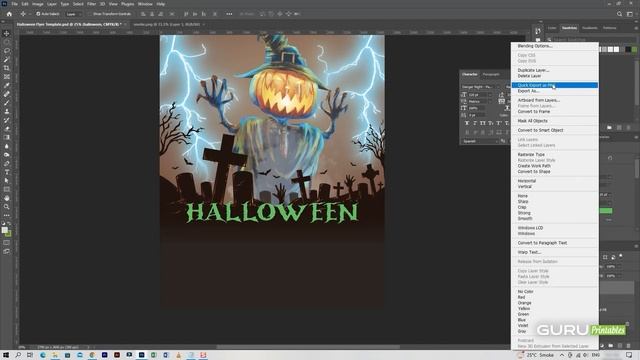
Task: Select the Path Selection tool
Action: click(x=7, y=181)
